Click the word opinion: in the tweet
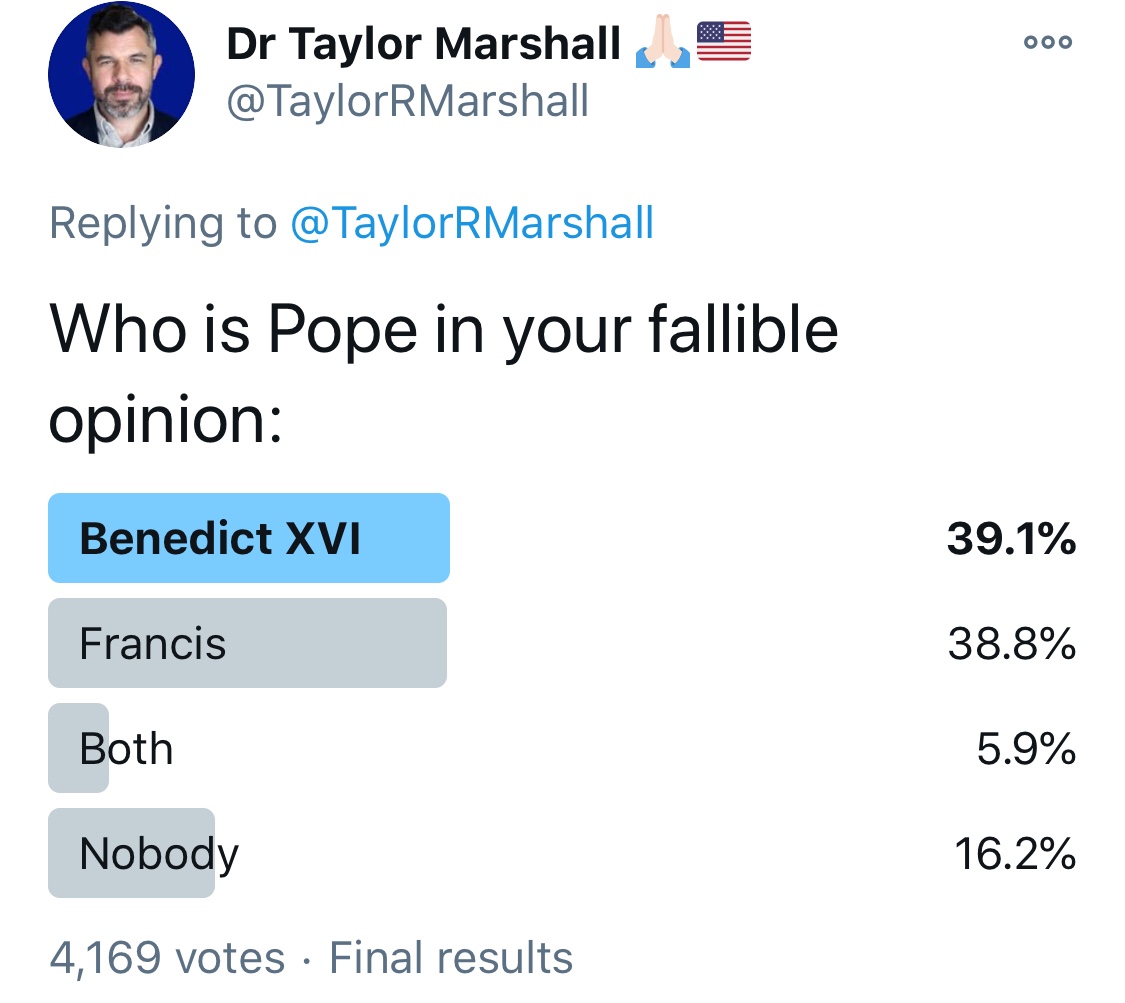Screen dimensions: 1125x1003 (x=166, y=423)
